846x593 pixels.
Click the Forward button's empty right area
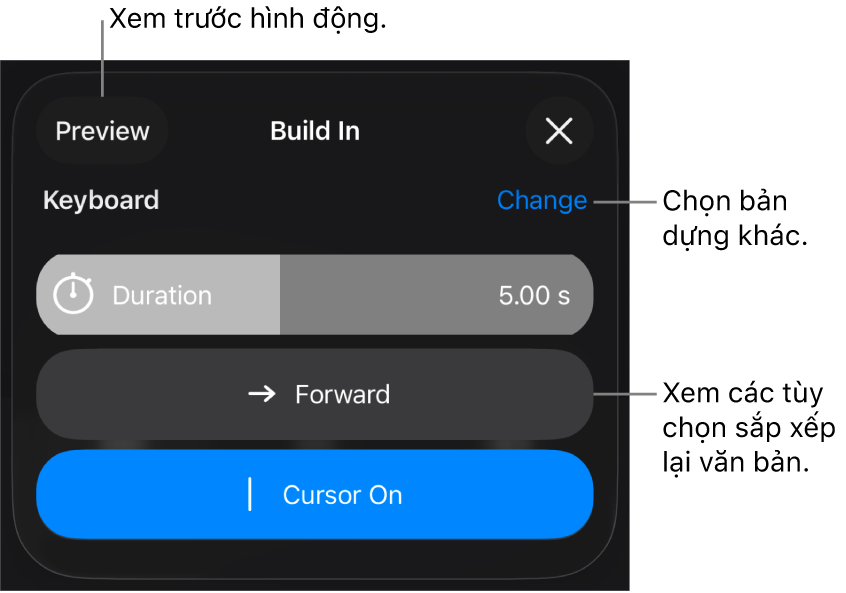pos(500,394)
